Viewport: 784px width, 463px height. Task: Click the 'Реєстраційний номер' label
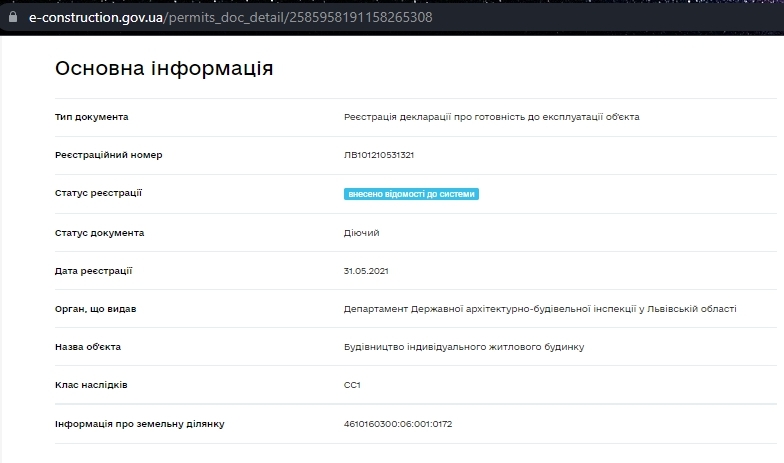click(108, 155)
